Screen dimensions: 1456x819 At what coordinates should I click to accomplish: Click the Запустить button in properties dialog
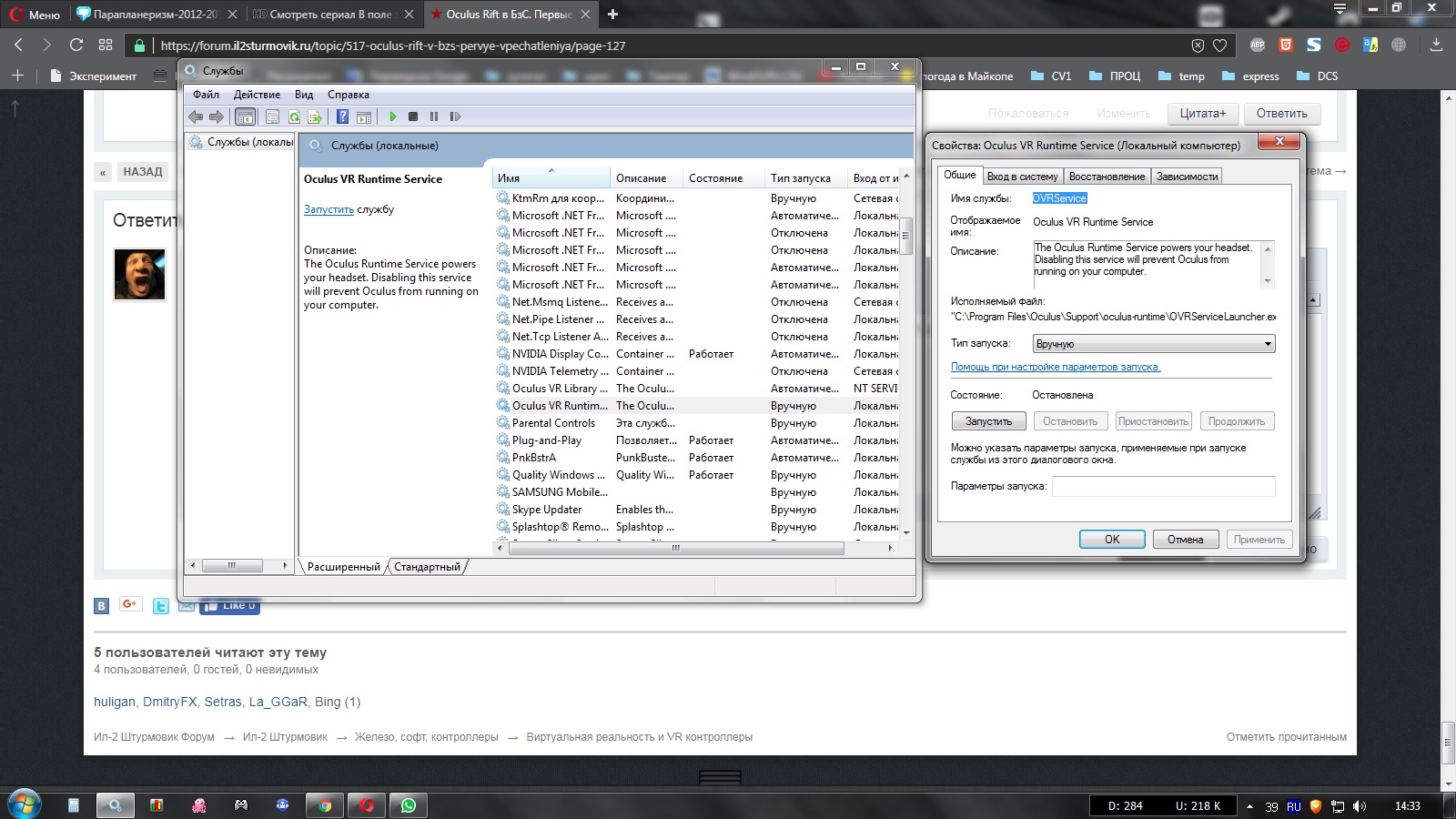click(988, 421)
